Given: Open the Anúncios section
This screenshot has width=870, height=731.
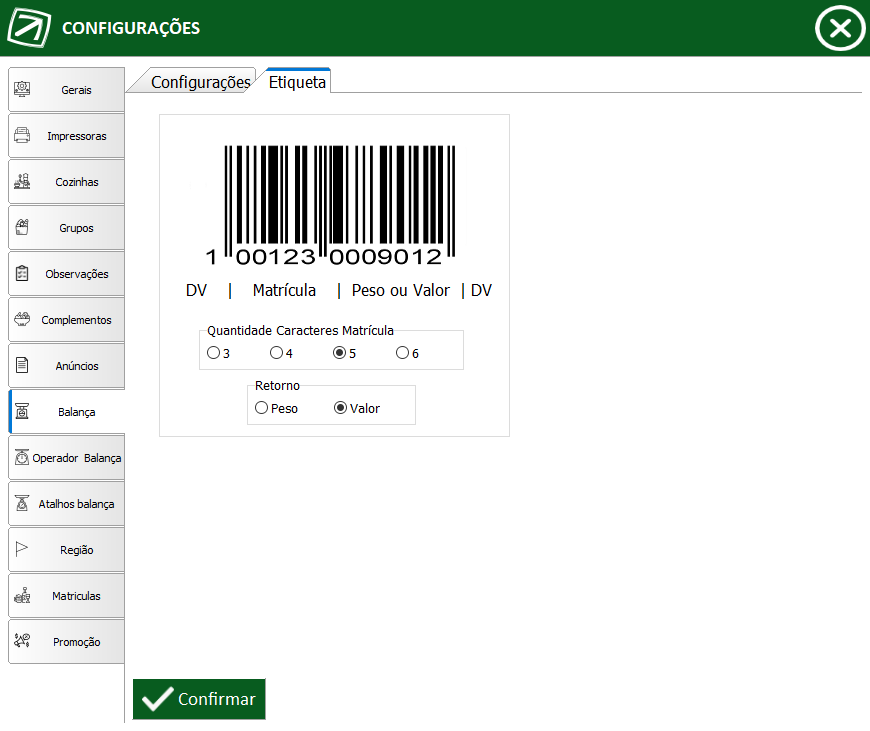Looking at the screenshot, I should tap(67, 366).
